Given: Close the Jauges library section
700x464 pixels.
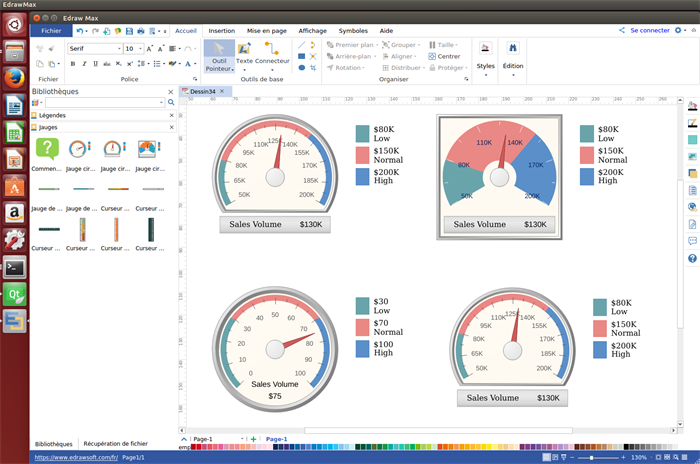Looking at the screenshot, I should 171,128.
